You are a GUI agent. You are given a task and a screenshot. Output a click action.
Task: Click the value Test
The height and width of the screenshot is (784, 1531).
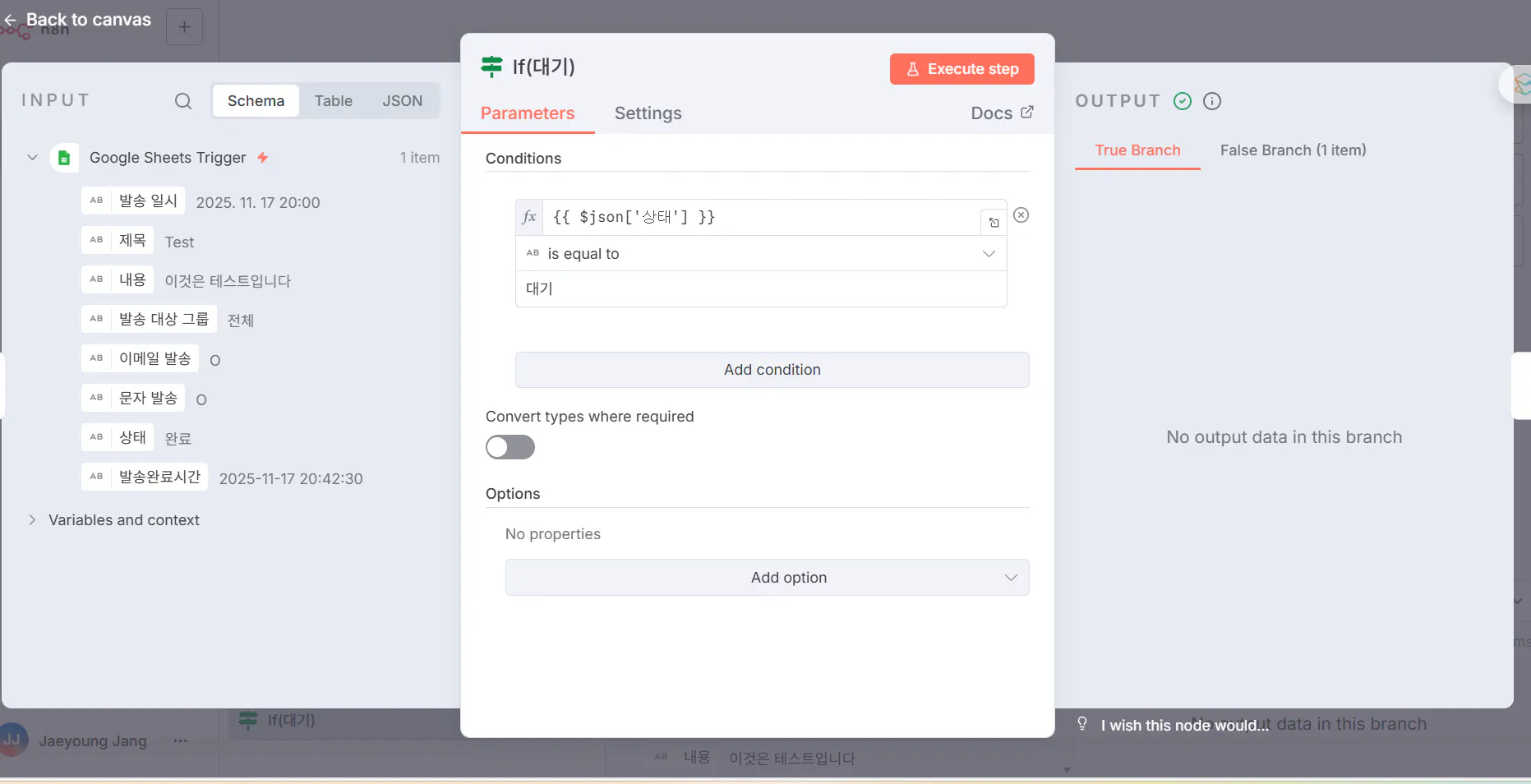tap(179, 242)
